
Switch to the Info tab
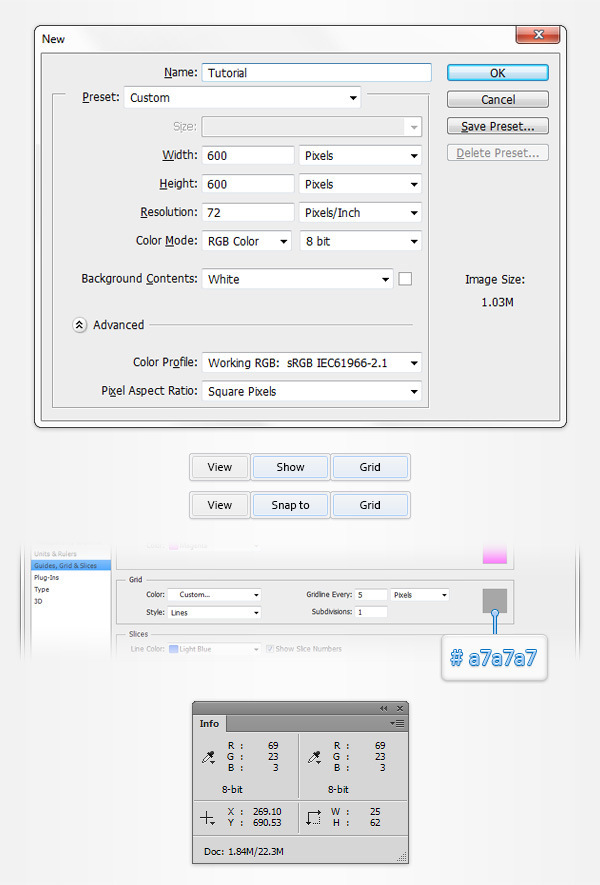pos(209,723)
